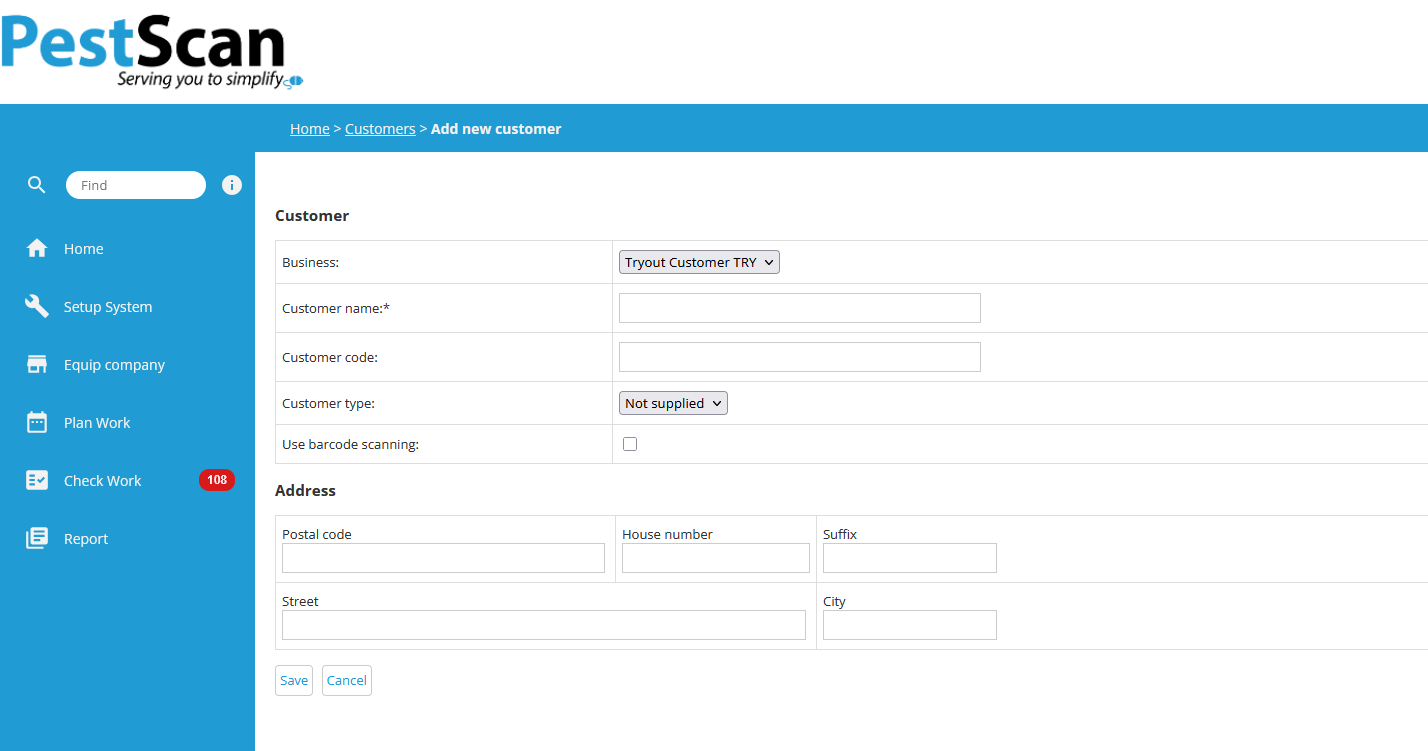Click the red 108 notification badge
Image resolution: width=1428 pixels, height=751 pixels.
pyautogui.click(x=217, y=480)
